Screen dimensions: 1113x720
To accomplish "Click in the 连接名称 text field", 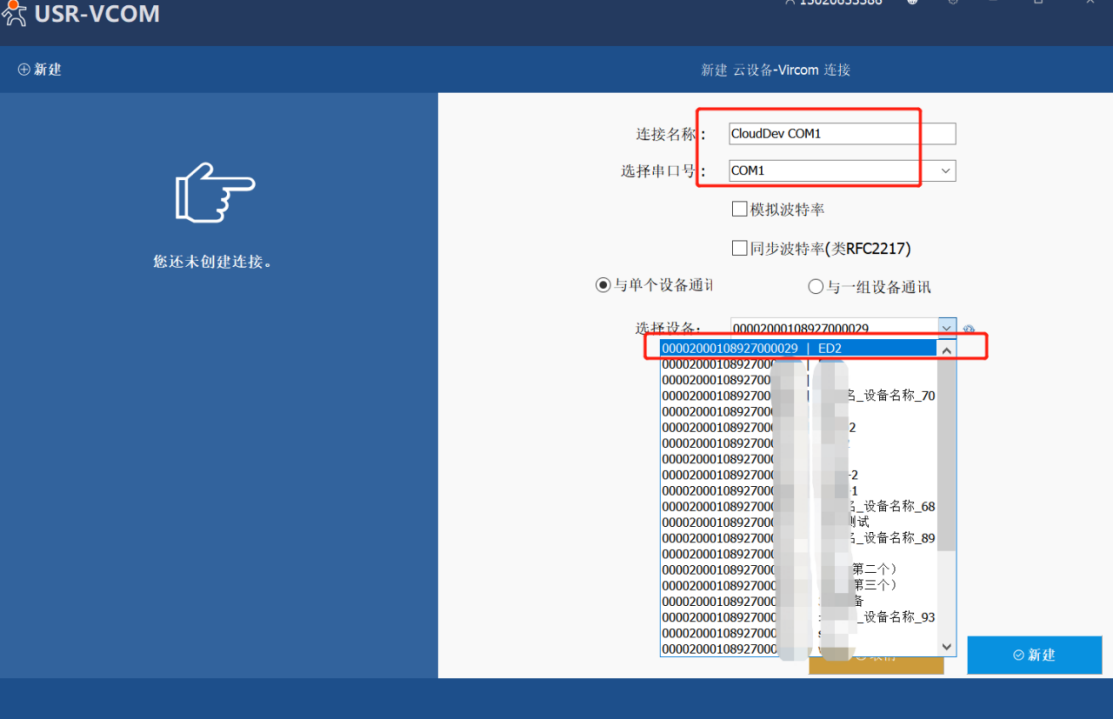I will pyautogui.click(x=841, y=133).
